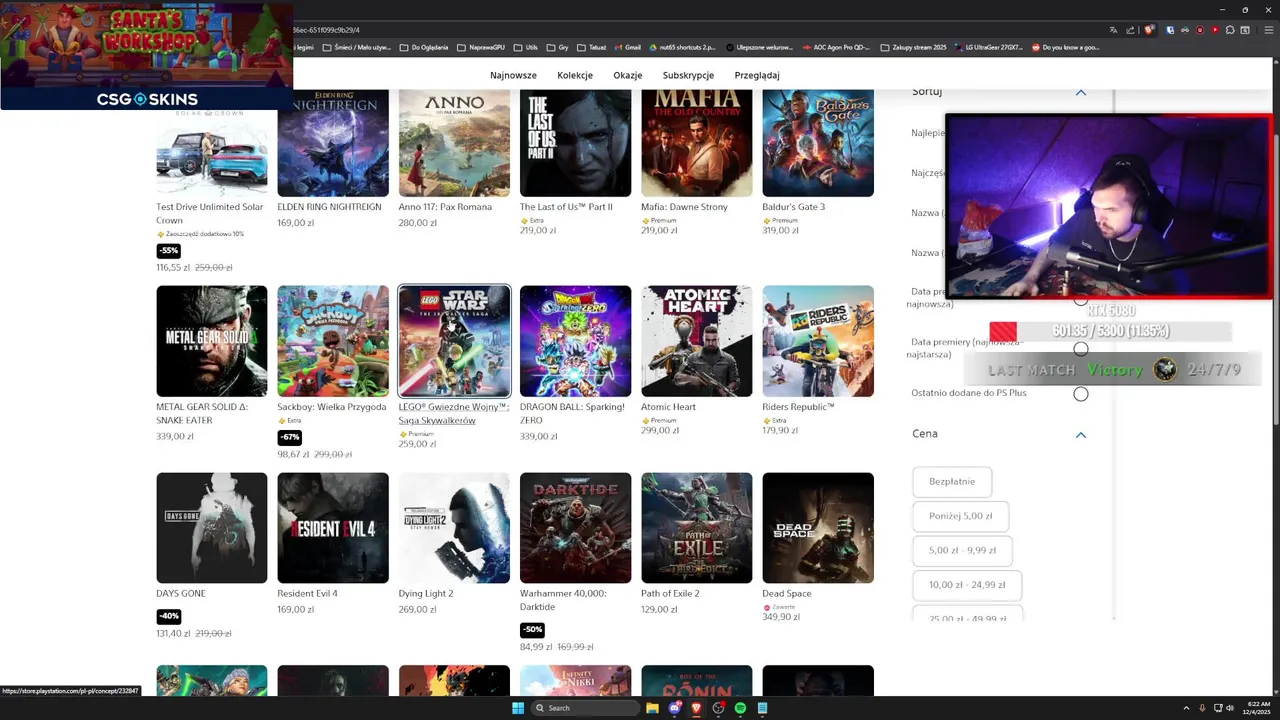Open the Utils bookmark folder

(525, 47)
